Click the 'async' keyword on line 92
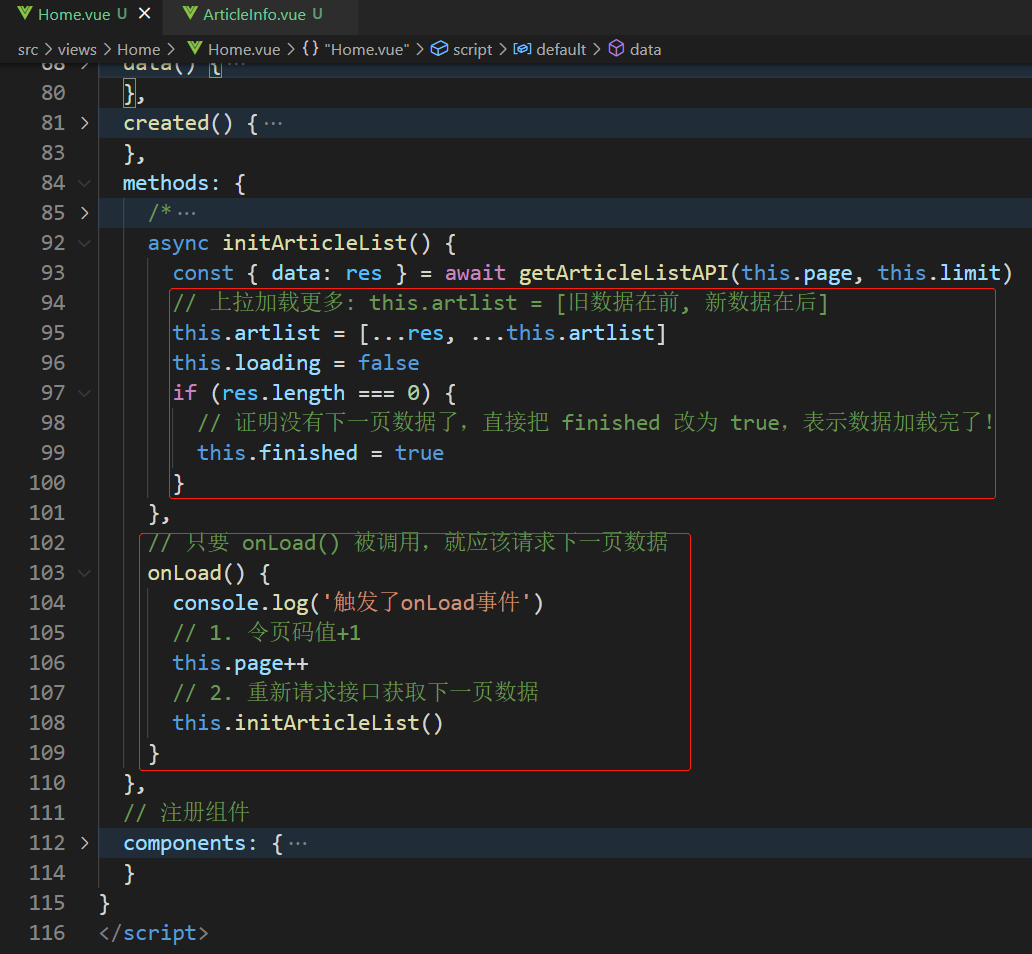 178,243
